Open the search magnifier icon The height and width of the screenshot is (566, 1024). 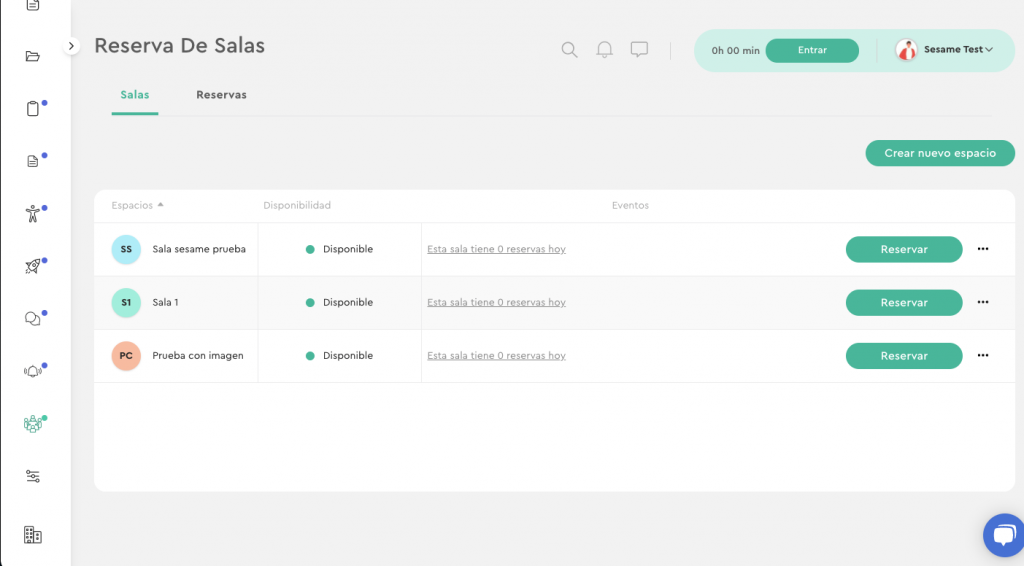coord(569,50)
